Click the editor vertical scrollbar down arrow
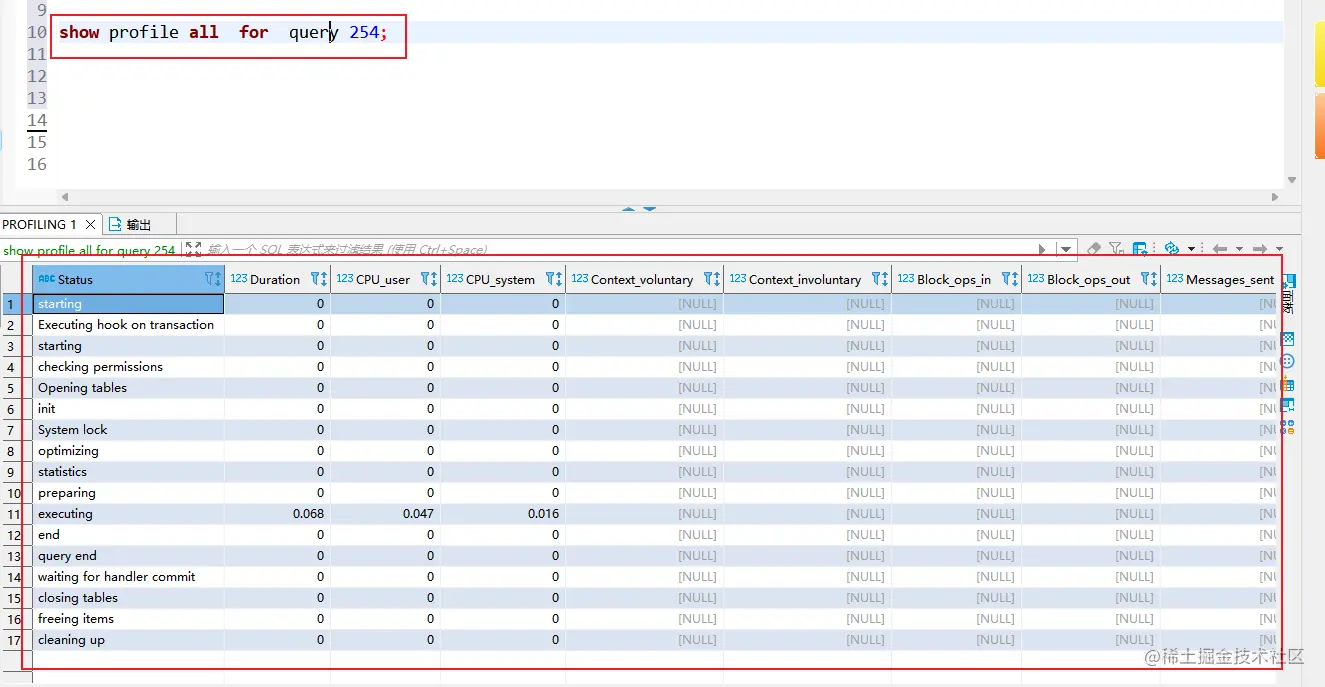 (x=1293, y=181)
